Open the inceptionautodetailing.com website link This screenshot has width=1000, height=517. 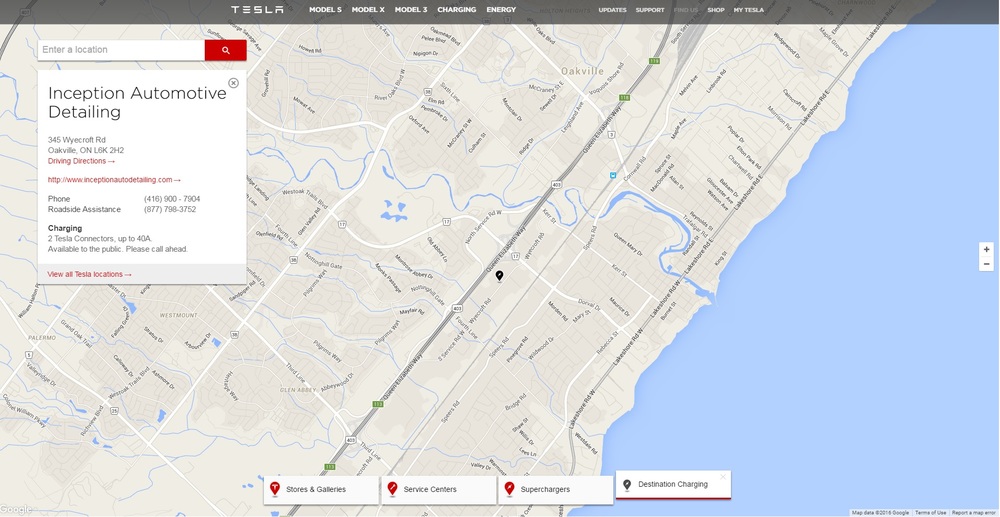114,180
